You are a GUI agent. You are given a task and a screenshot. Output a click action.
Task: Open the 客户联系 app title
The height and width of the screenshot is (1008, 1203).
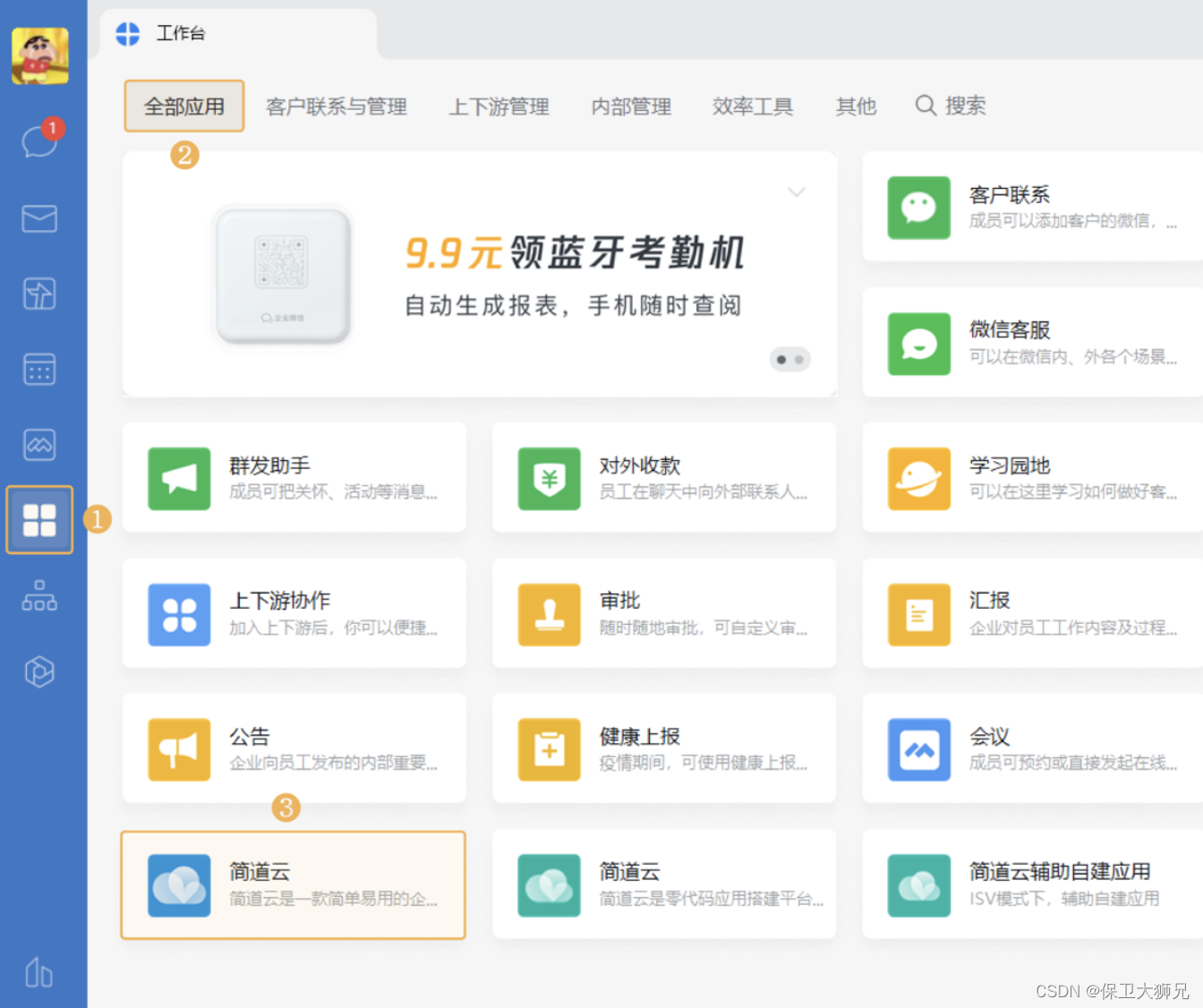(1010, 195)
